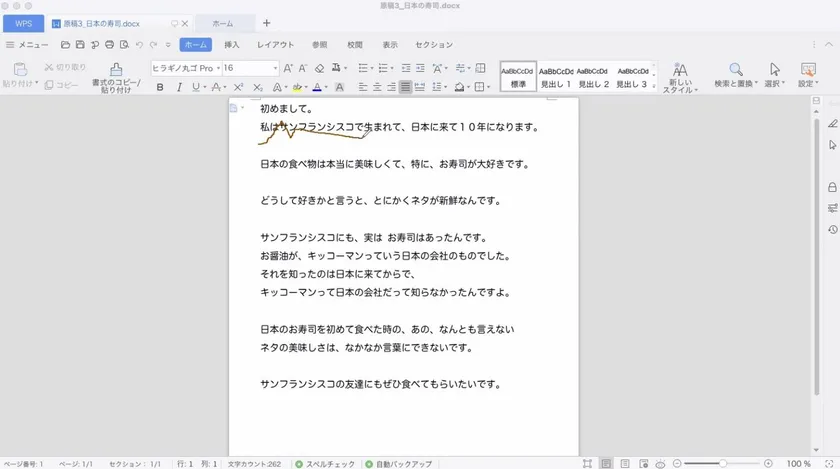Click the Save icon in quick toolbar

click(x=80, y=45)
